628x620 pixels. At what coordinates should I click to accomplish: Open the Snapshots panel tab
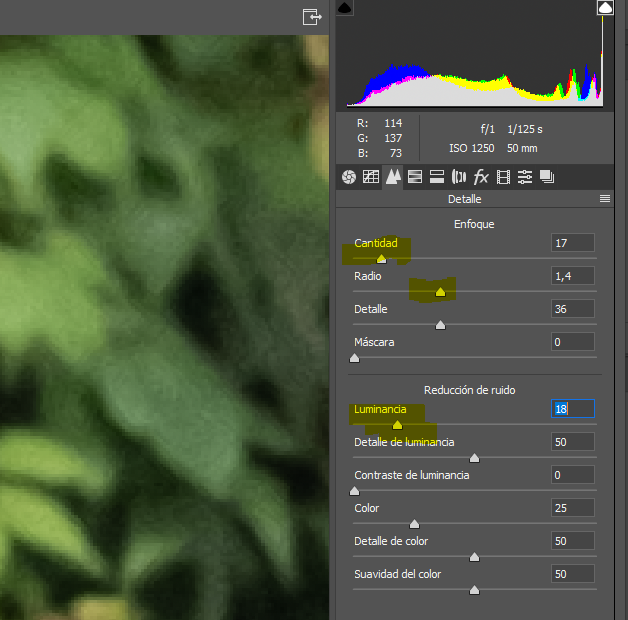pos(547,177)
